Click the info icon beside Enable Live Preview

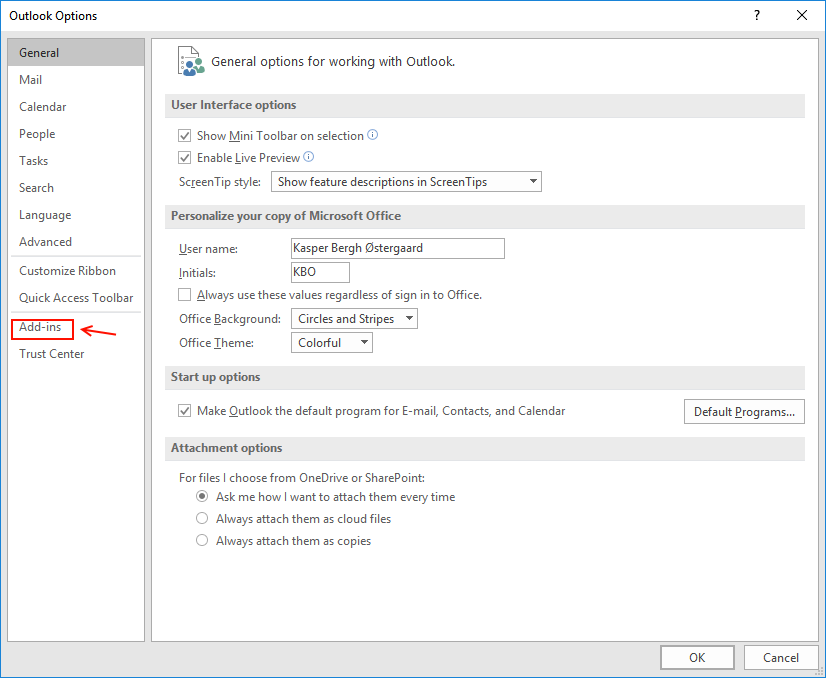click(309, 156)
